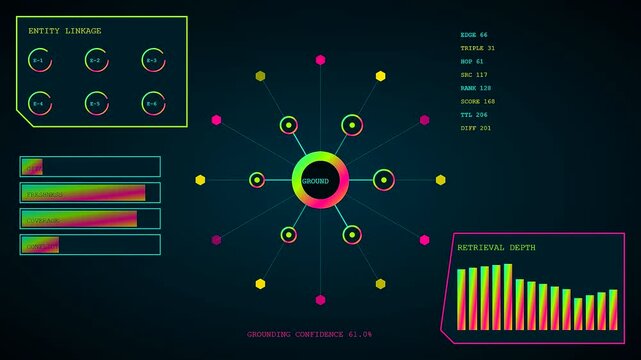Viewport: 641px width, 360px height.
Task: Select pink hexagon at two o'clock position
Action: (x=424, y=120)
